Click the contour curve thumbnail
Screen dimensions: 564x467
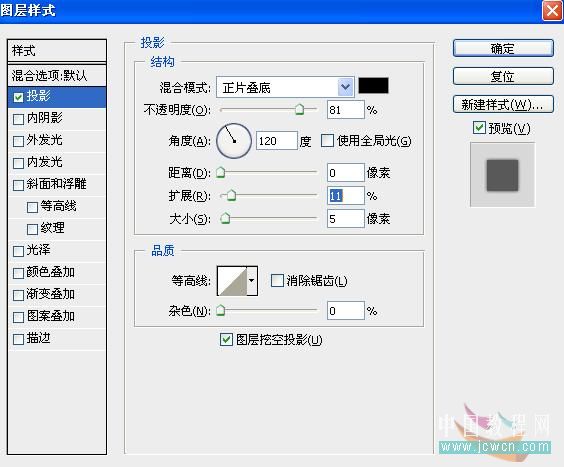coord(232,281)
